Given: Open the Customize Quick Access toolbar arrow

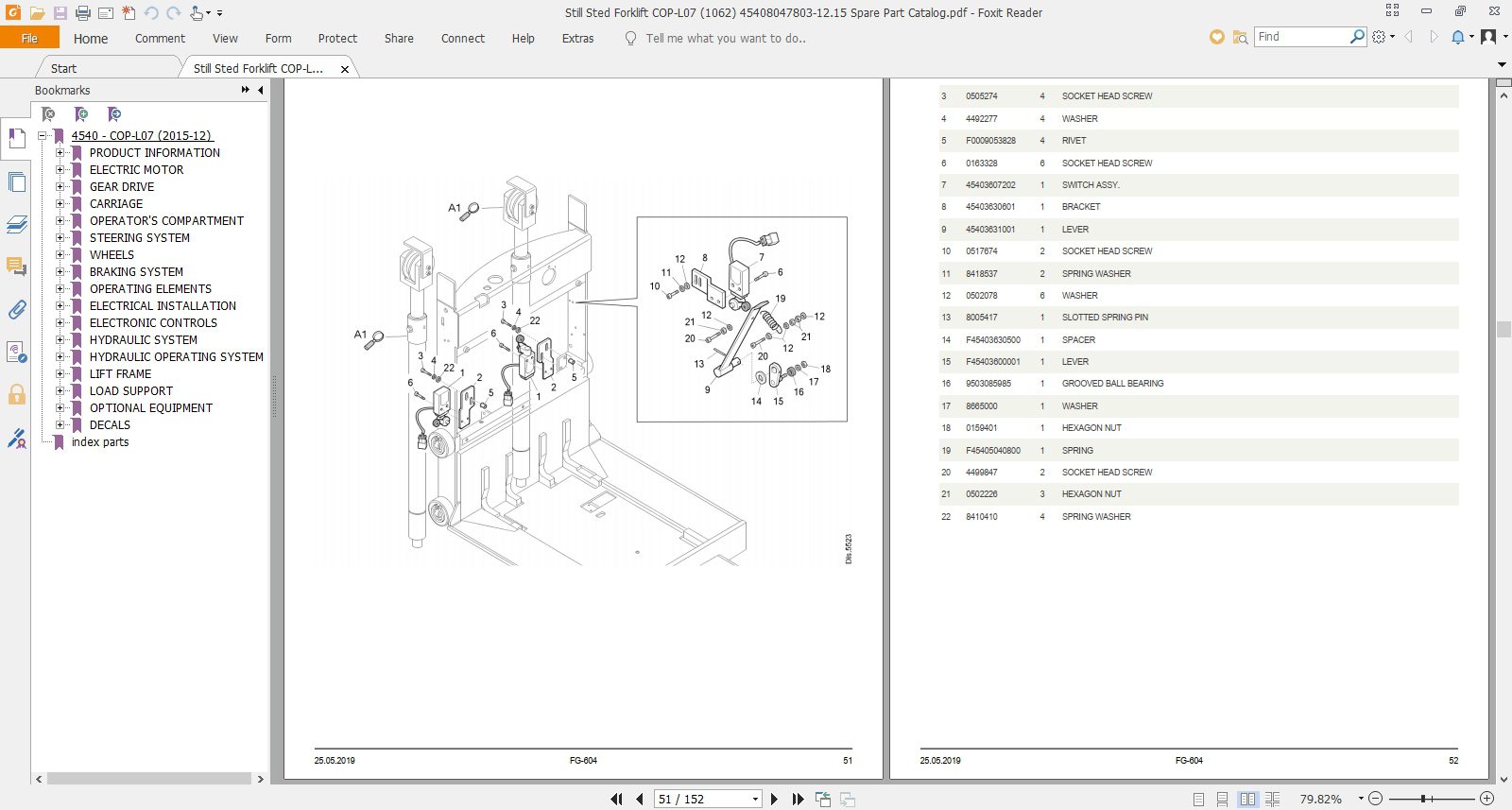Looking at the screenshot, I should tap(220, 13).
